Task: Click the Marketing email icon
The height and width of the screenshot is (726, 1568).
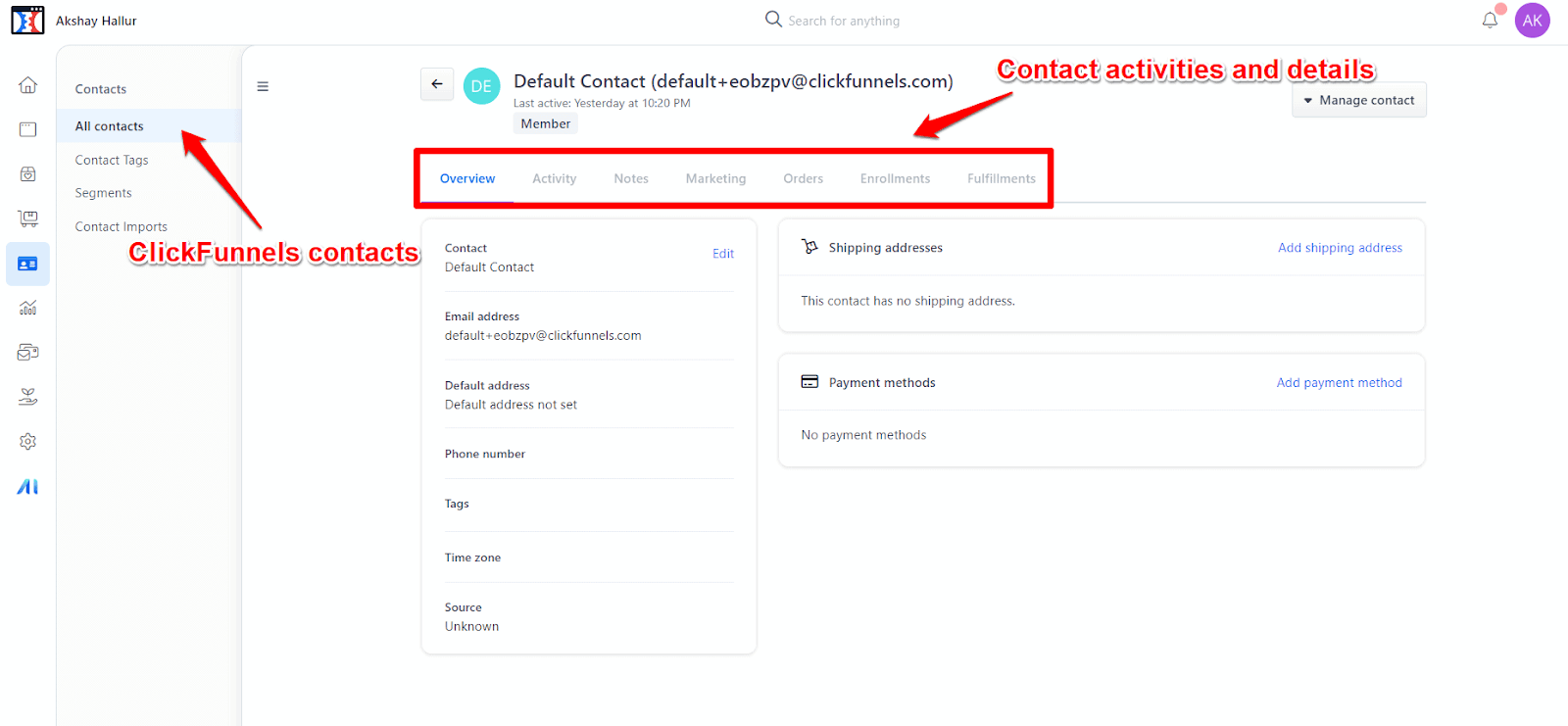Action: (x=27, y=352)
